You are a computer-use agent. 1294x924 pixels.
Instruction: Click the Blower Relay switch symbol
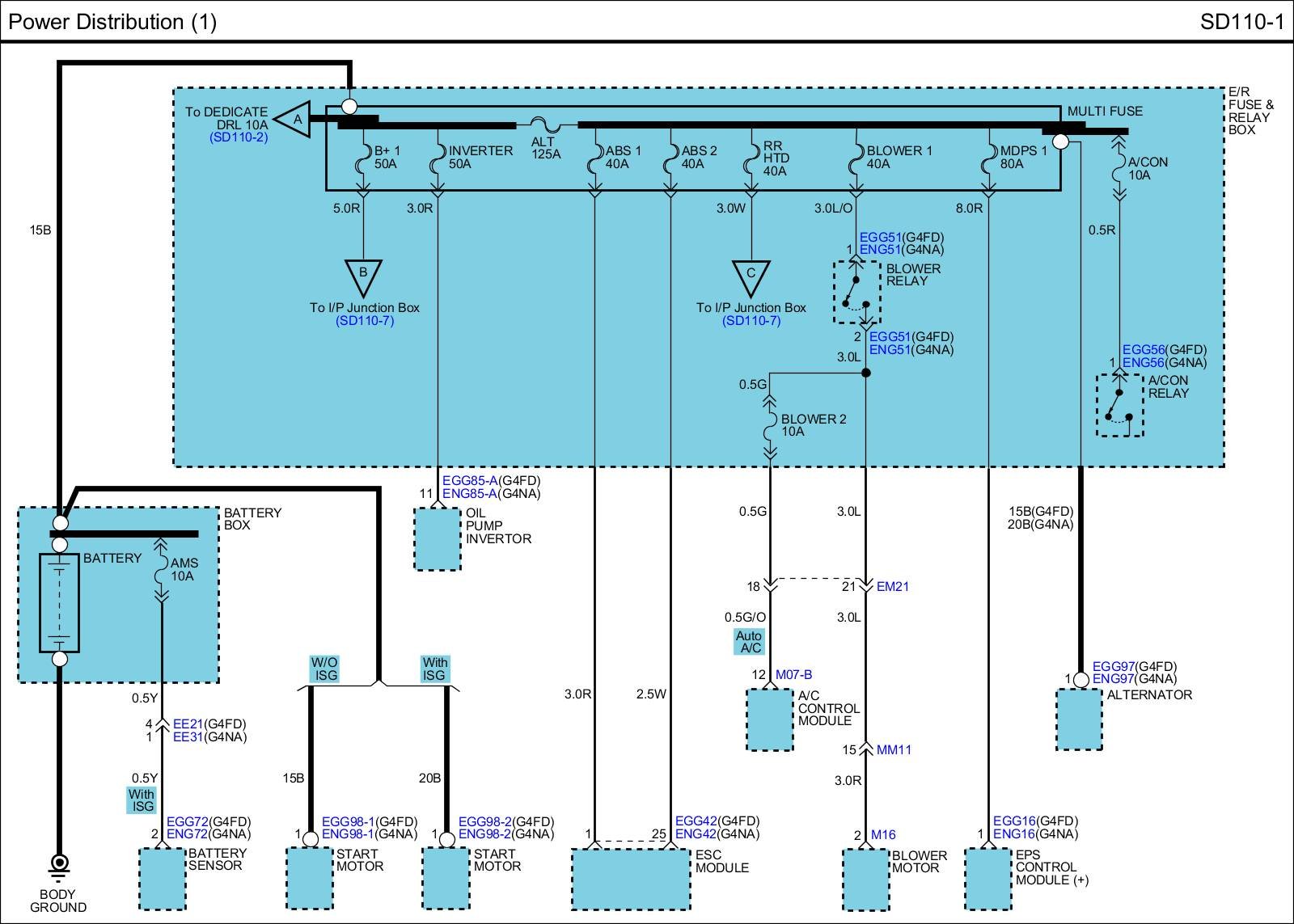pos(856,292)
